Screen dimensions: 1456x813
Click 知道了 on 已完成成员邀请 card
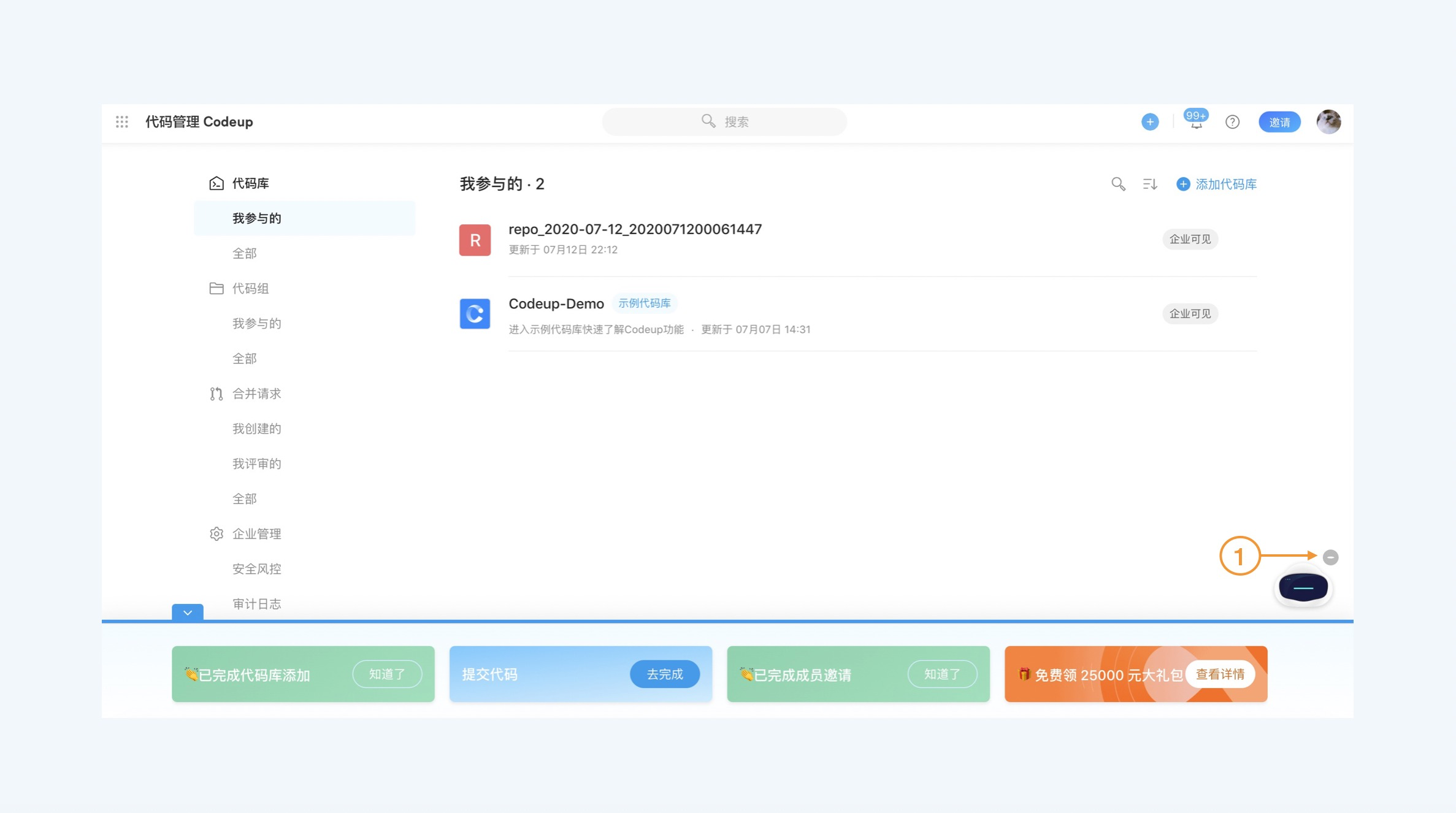(942, 674)
